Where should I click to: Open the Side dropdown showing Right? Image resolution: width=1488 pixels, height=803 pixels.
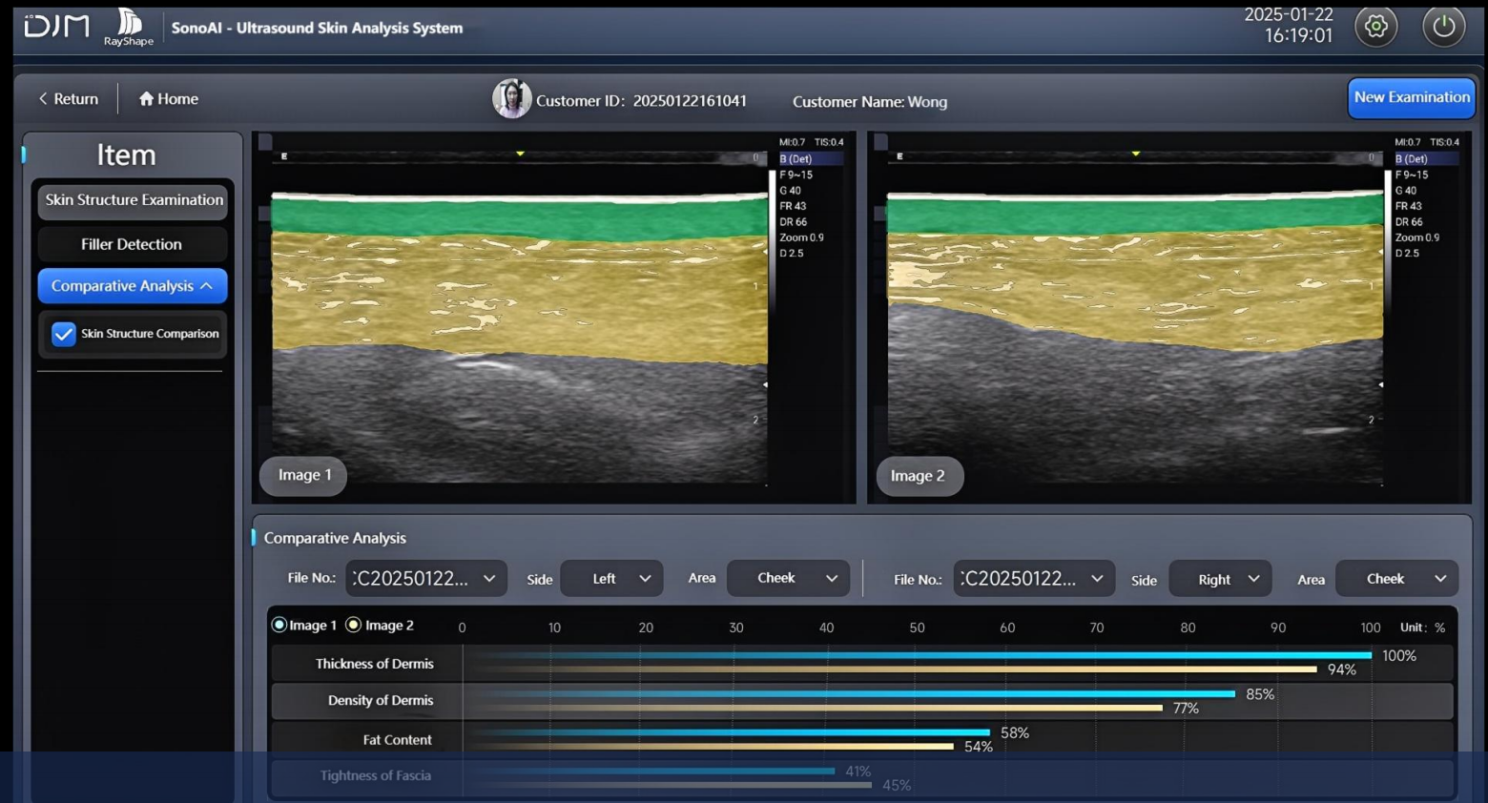(1220, 579)
